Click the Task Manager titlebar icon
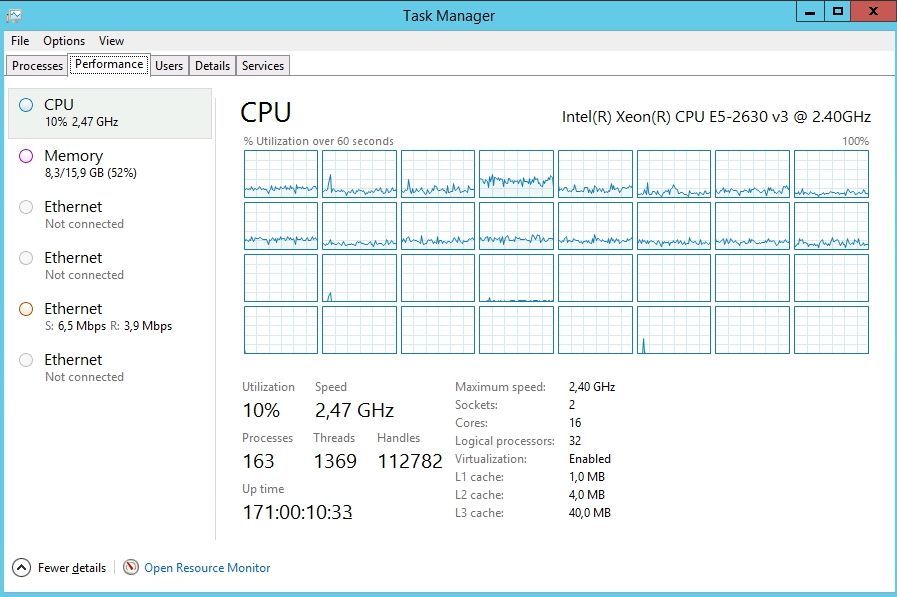The width and height of the screenshot is (897, 597). tap(13, 14)
